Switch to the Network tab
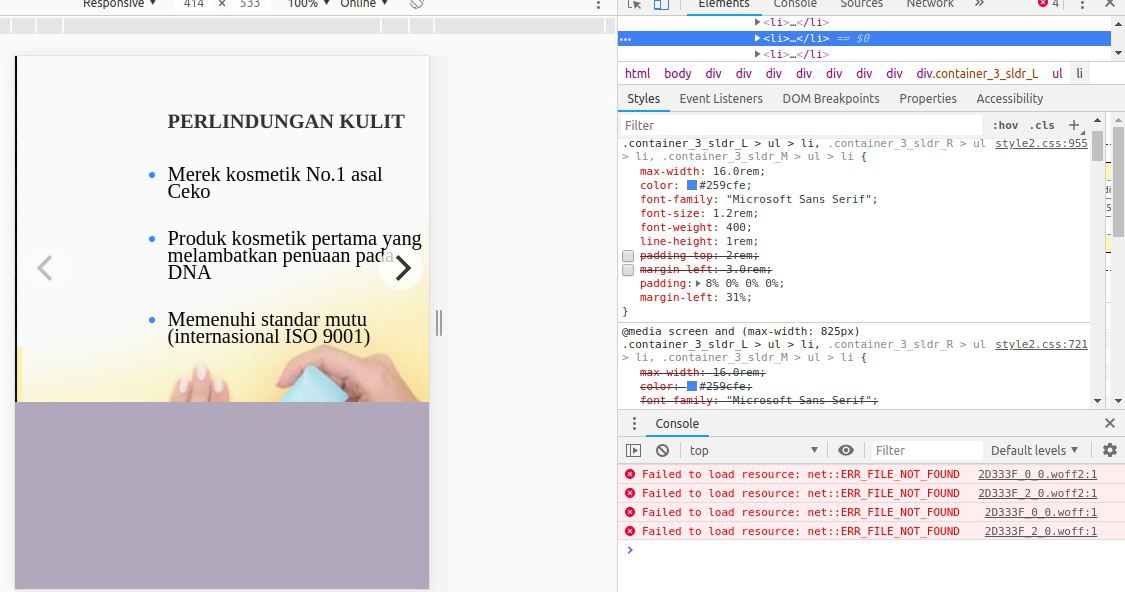Viewport: 1125px width, 592px height. (x=930, y=4)
